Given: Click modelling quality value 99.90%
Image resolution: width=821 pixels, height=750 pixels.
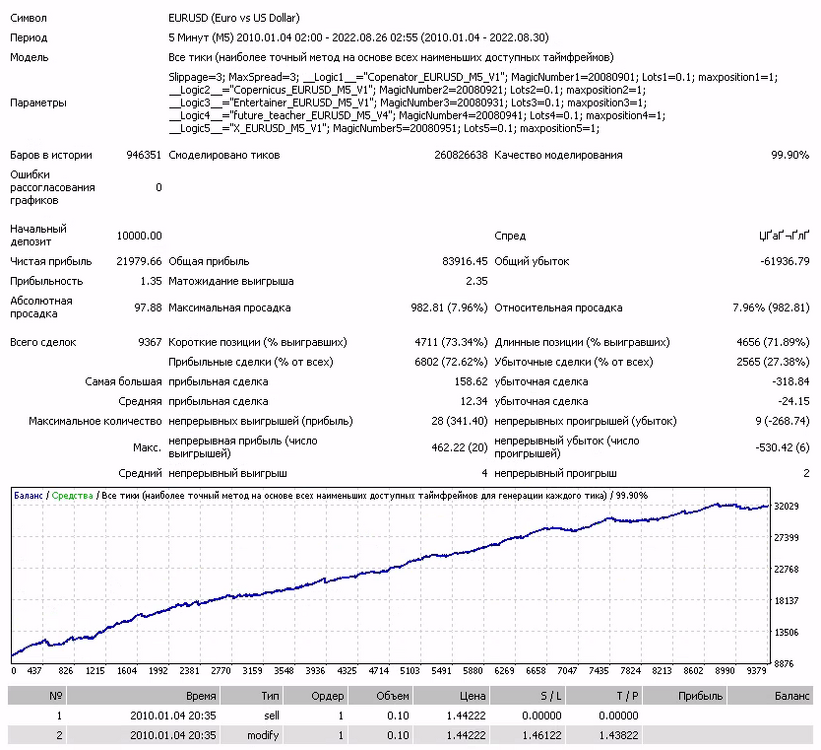Looking at the screenshot, I should pyautogui.click(x=790, y=155).
